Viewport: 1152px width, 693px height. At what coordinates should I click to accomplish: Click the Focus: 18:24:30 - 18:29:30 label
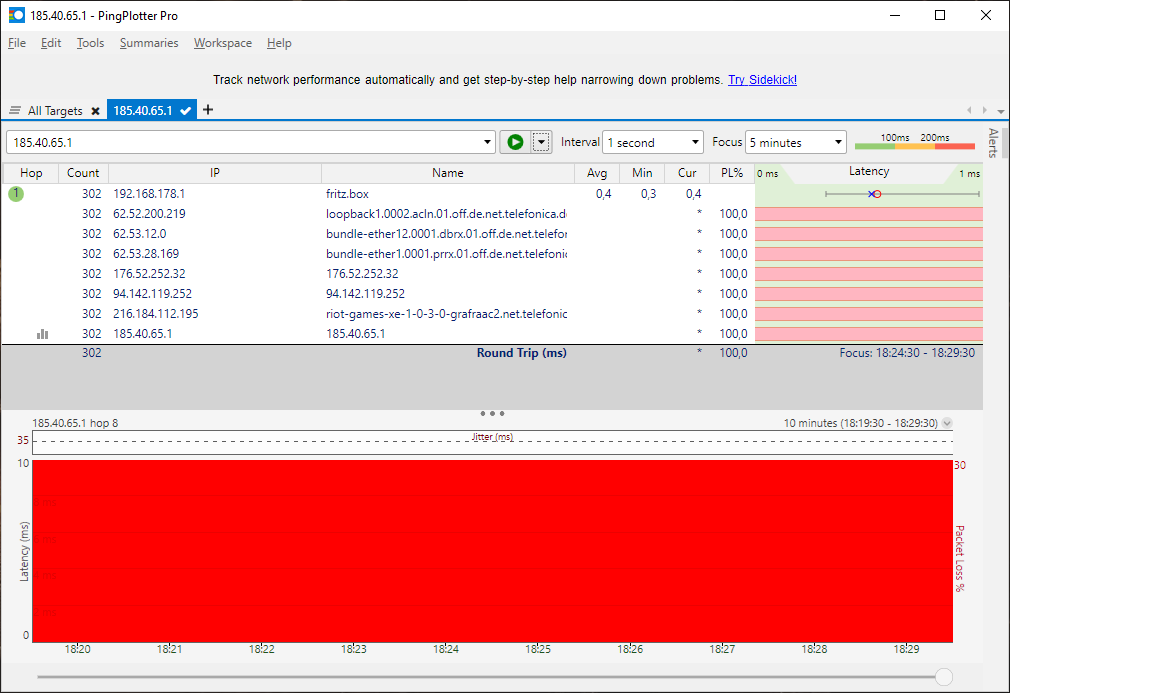click(x=907, y=353)
